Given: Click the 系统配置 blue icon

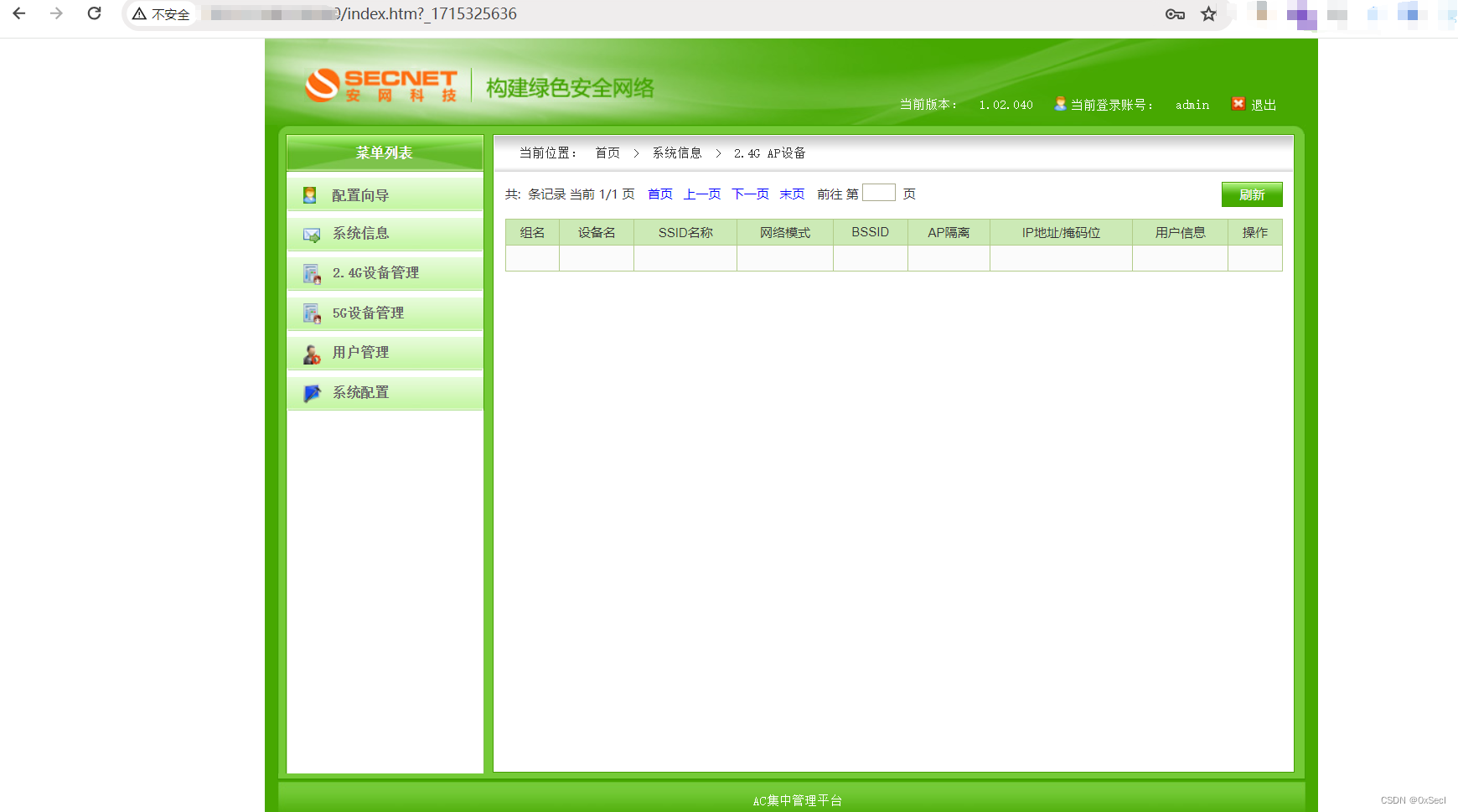Looking at the screenshot, I should pos(312,393).
